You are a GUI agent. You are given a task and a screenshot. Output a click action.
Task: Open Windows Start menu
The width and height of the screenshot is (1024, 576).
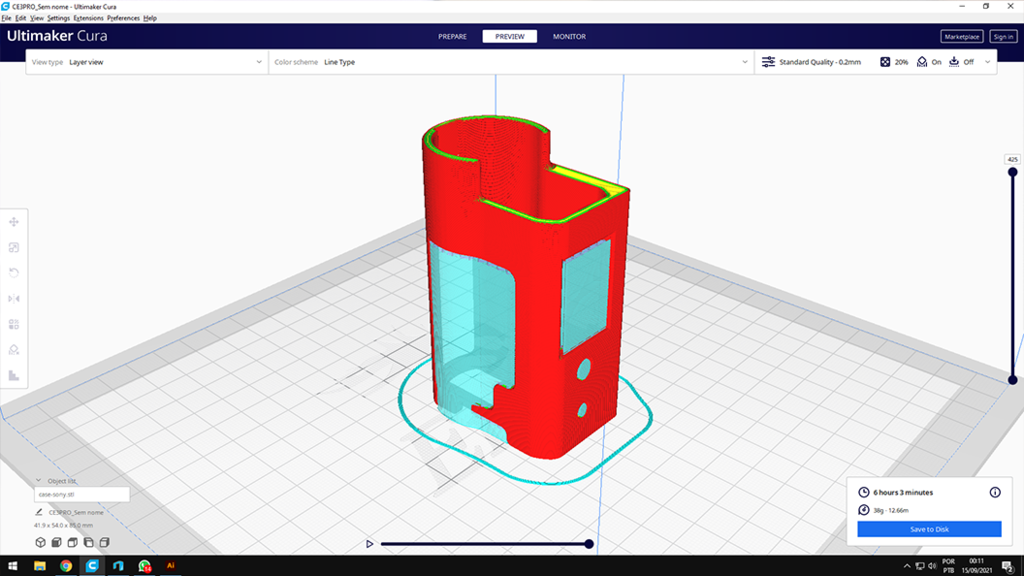pos(12,566)
